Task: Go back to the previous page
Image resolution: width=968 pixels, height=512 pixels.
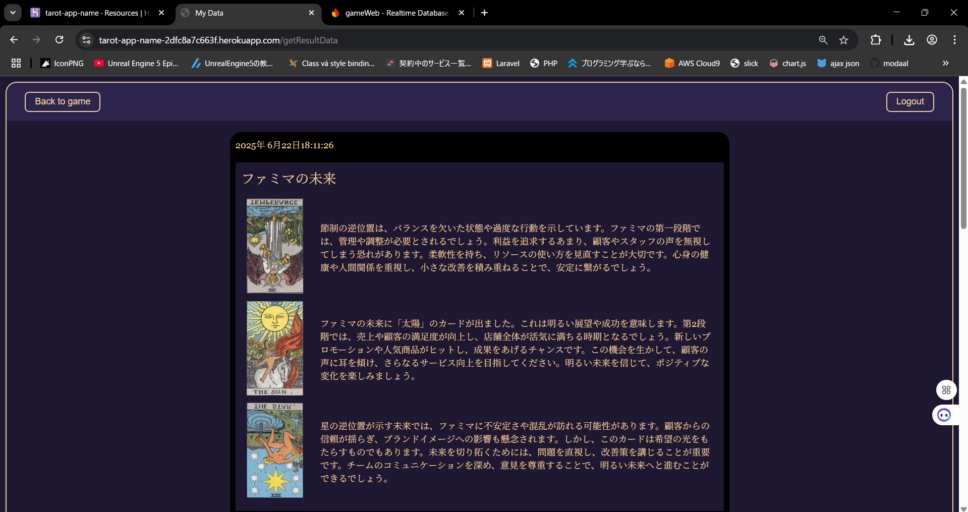Action: 14,40
